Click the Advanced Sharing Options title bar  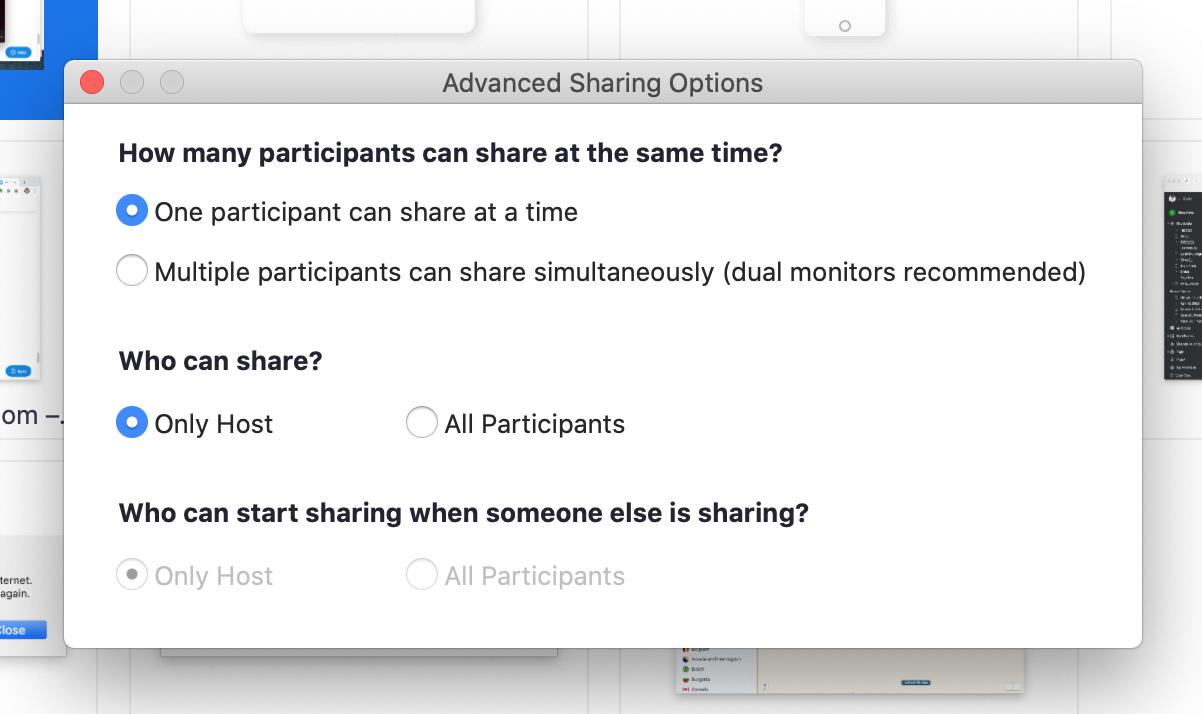603,82
